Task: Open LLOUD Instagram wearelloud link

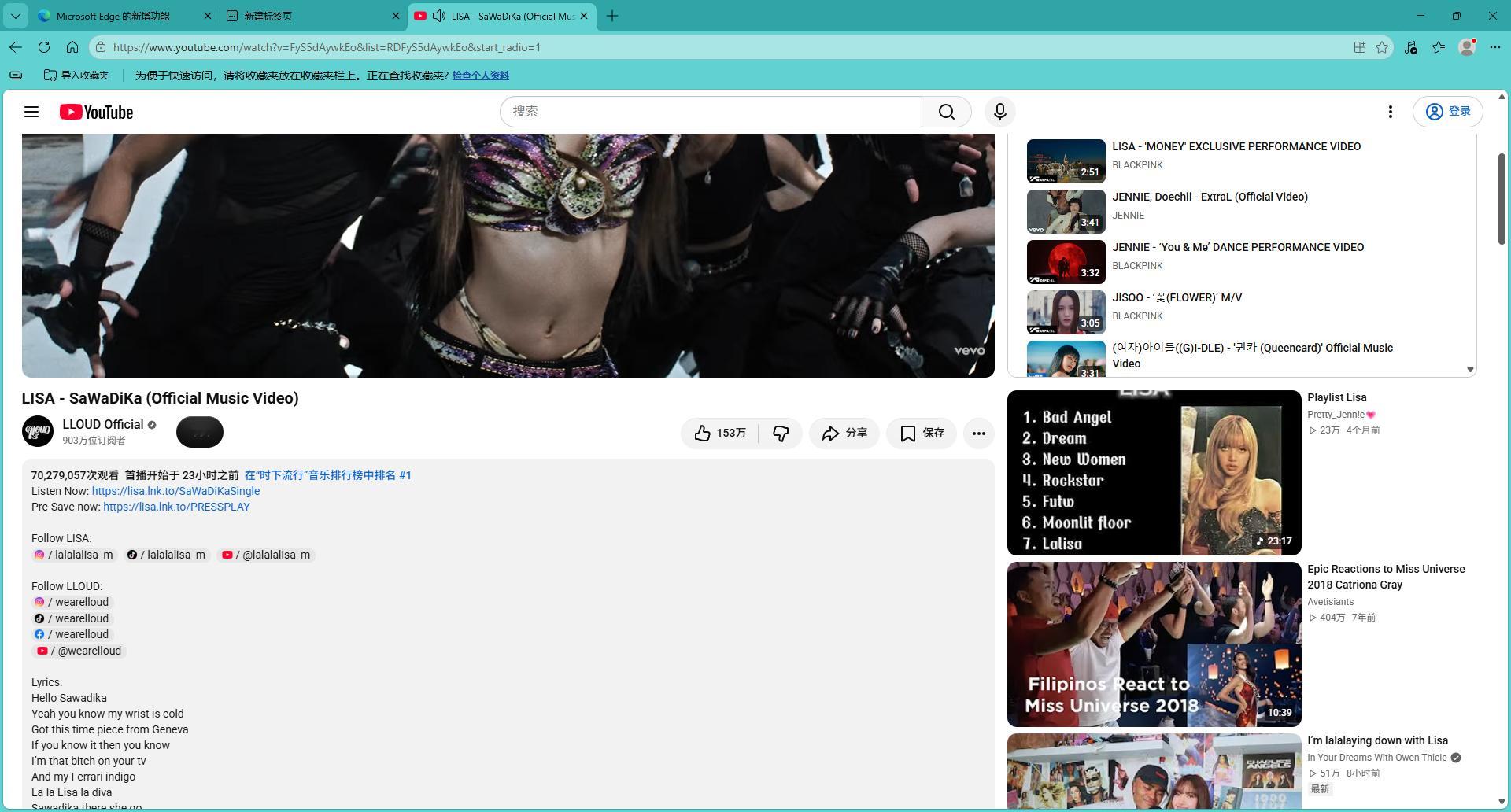Action: [x=72, y=602]
